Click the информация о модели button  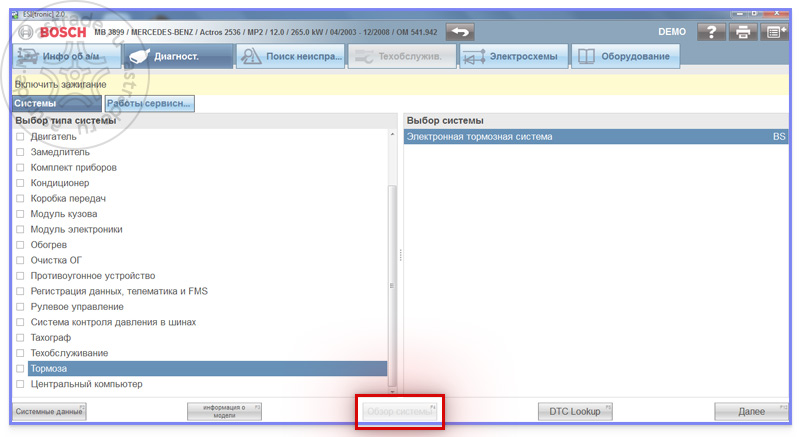point(224,412)
